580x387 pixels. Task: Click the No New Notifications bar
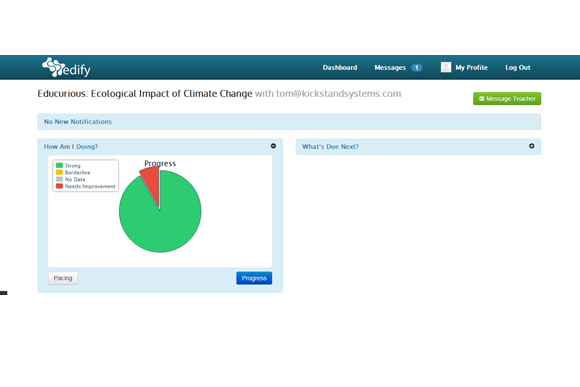(x=289, y=122)
